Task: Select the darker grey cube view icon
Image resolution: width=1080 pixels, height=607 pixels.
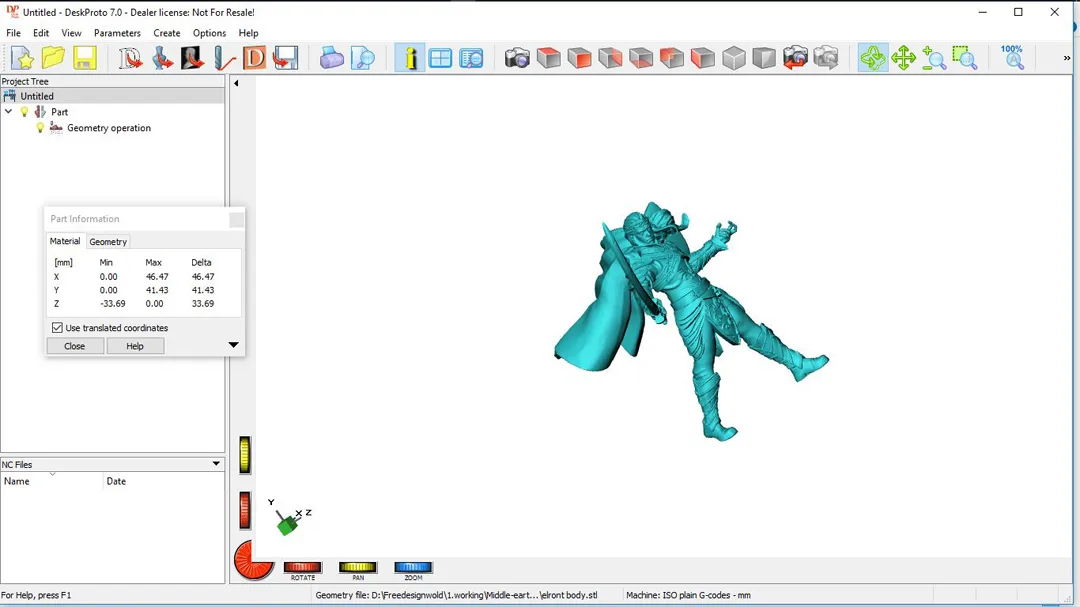Action: pos(764,58)
